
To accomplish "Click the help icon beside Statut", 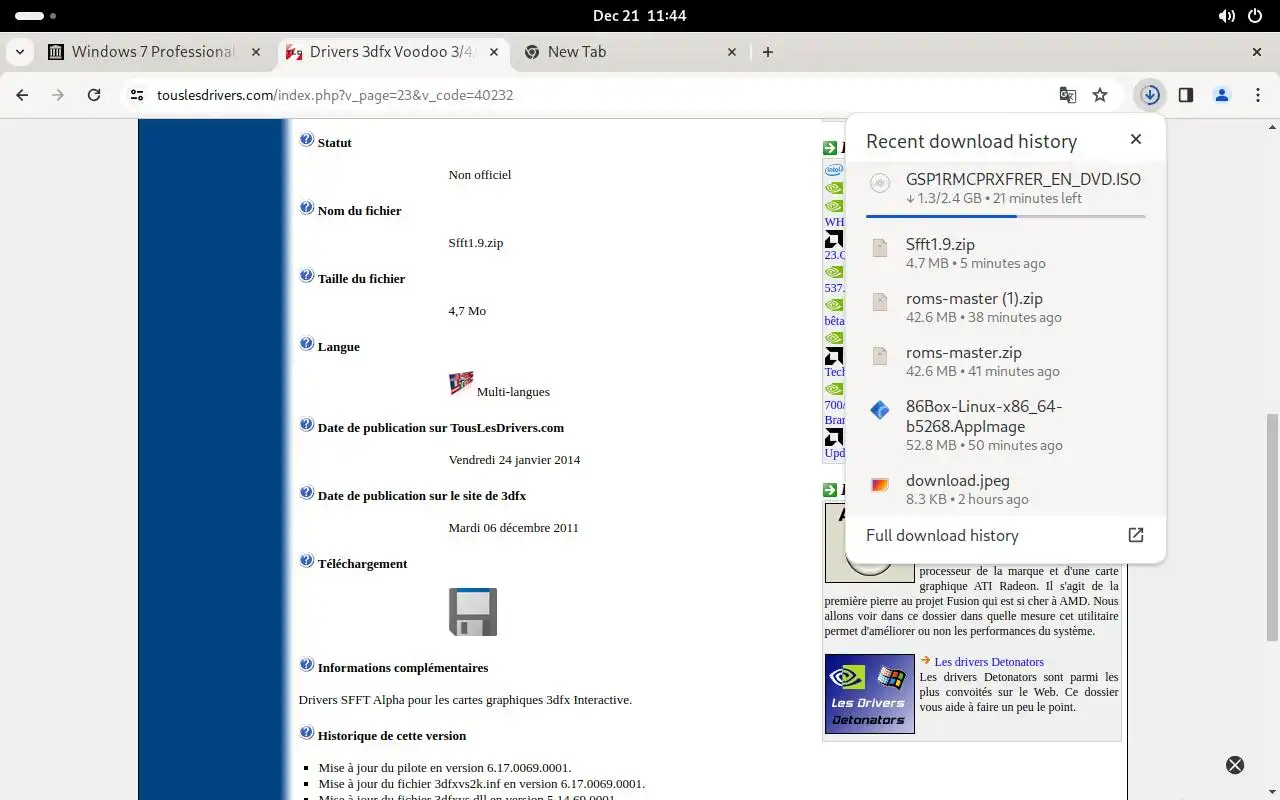I will tap(307, 140).
